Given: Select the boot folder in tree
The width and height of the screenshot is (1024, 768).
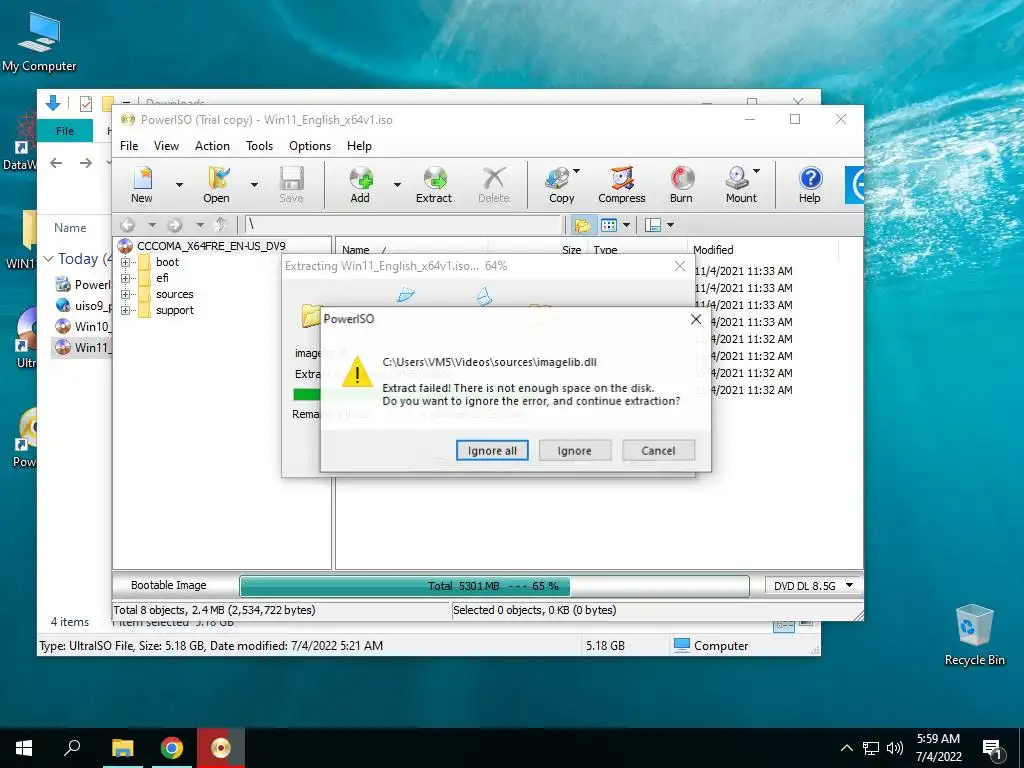Looking at the screenshot, I should (x=167, y=262).
